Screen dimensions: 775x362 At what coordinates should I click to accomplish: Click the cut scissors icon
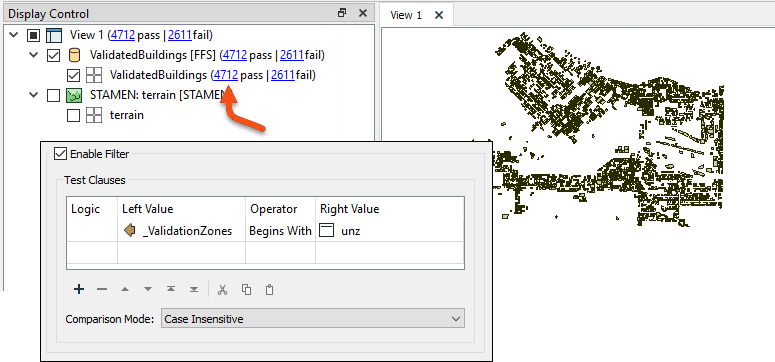click(222, 289)
